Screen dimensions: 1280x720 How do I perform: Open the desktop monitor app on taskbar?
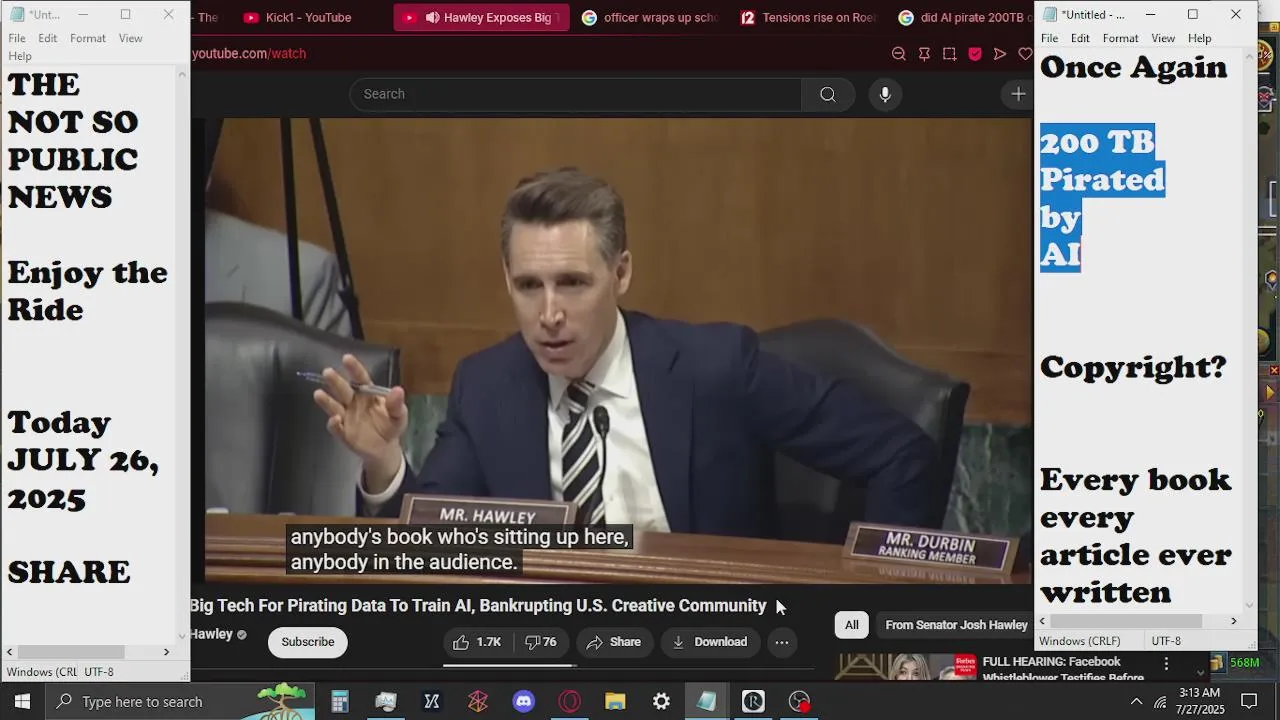tap(386, 702)
